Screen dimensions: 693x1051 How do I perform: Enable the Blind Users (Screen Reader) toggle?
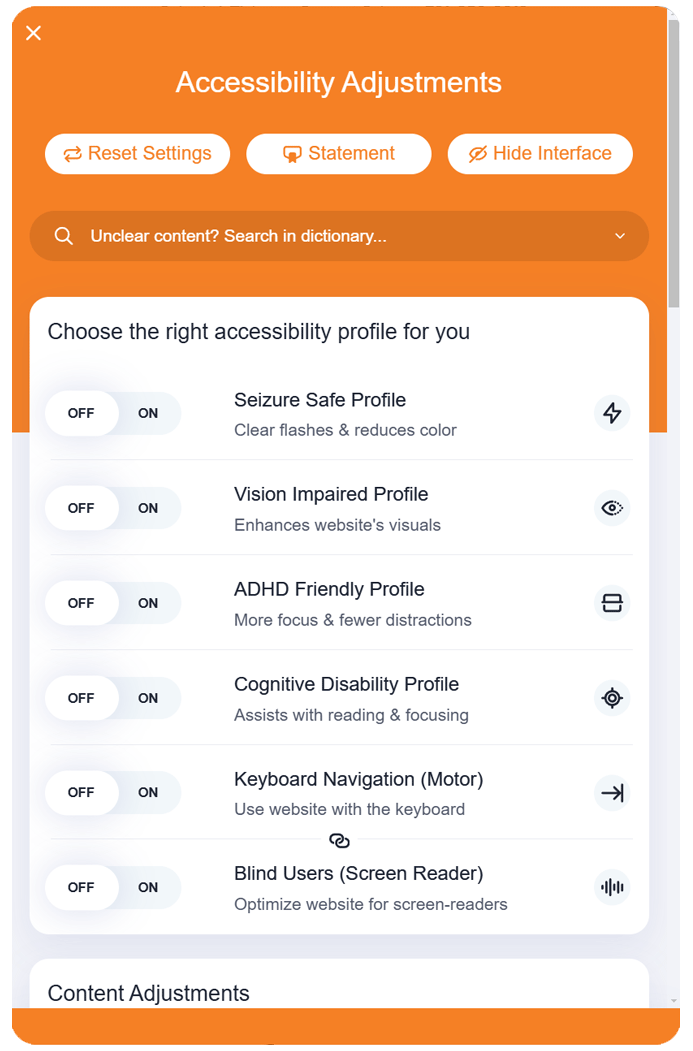(148, 887)
